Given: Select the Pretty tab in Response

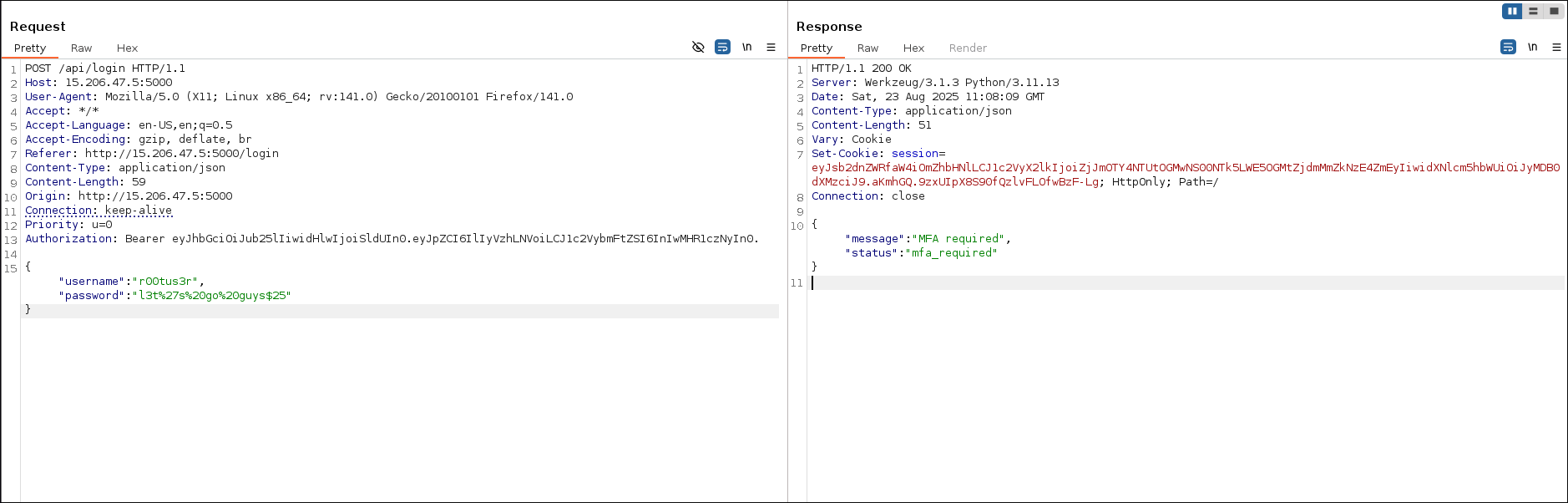Looking at the screenshot, I should [816, 48].
